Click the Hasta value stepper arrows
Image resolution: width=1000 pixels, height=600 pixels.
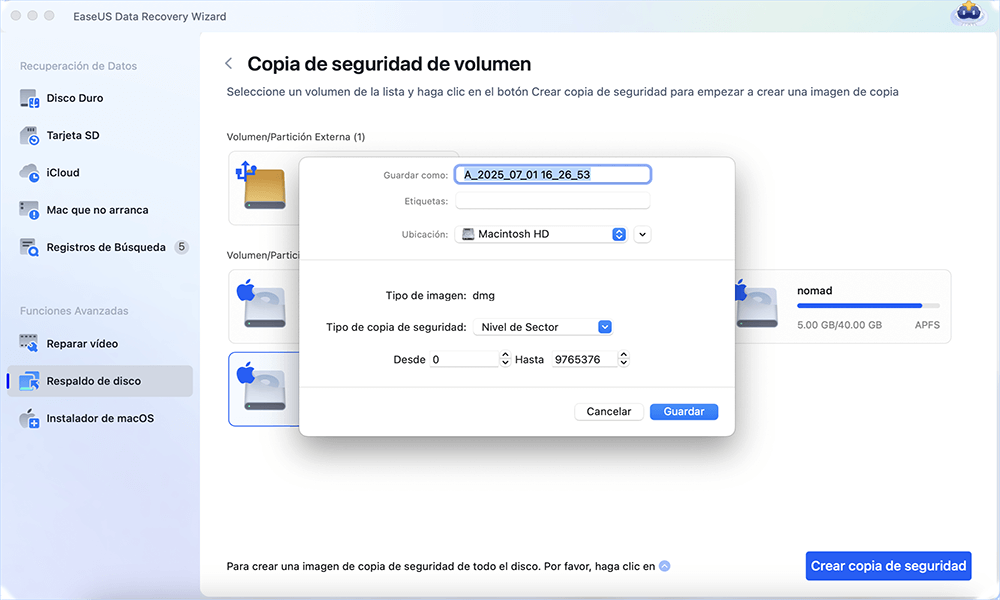pyautogui.click(x=624, y=359)
